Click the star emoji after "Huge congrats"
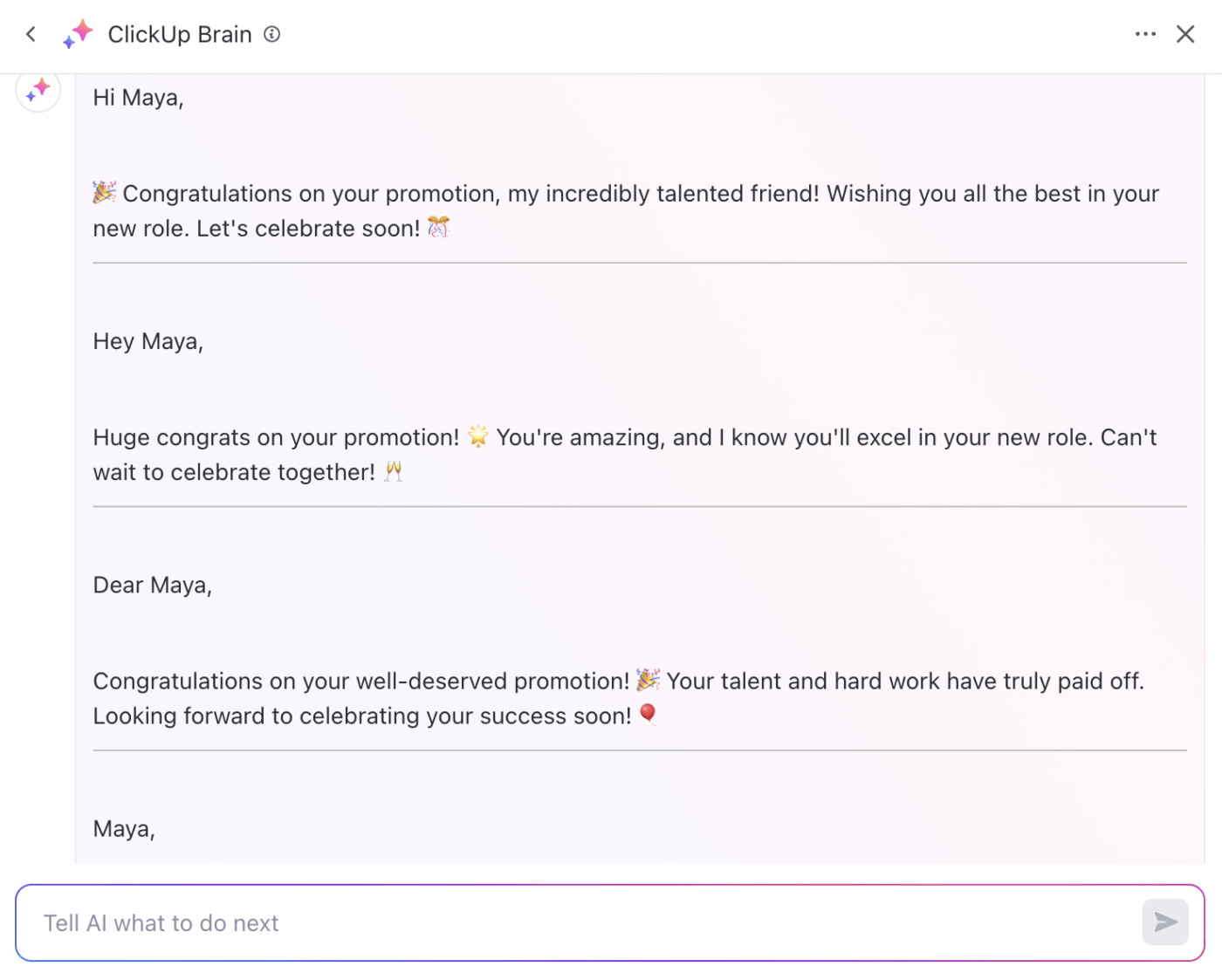Image resolution: width=1222 pixels, height=980 pixels. pyautogui.click(x=477, y=435)
